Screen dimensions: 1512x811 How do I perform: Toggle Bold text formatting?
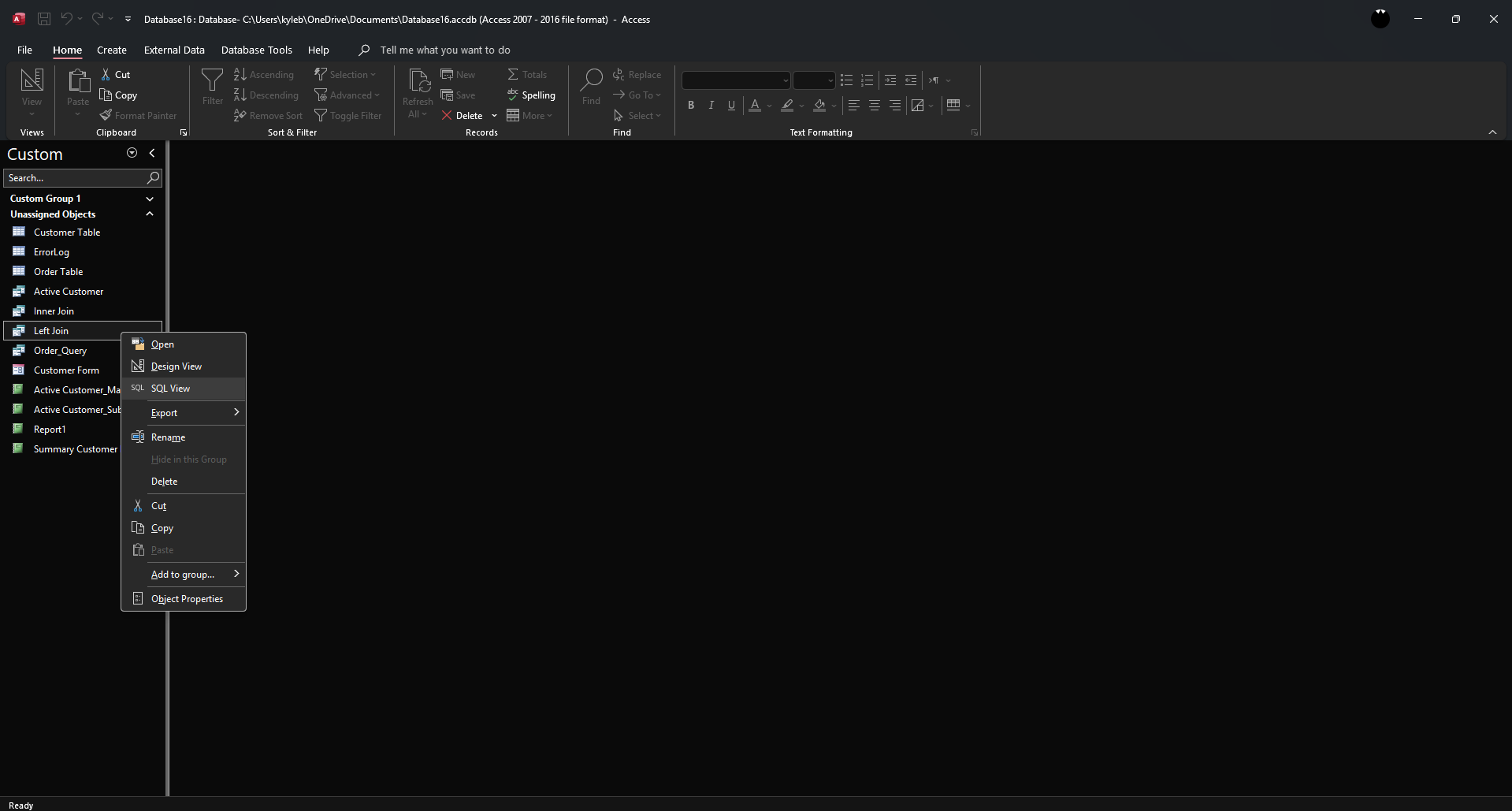691,105
